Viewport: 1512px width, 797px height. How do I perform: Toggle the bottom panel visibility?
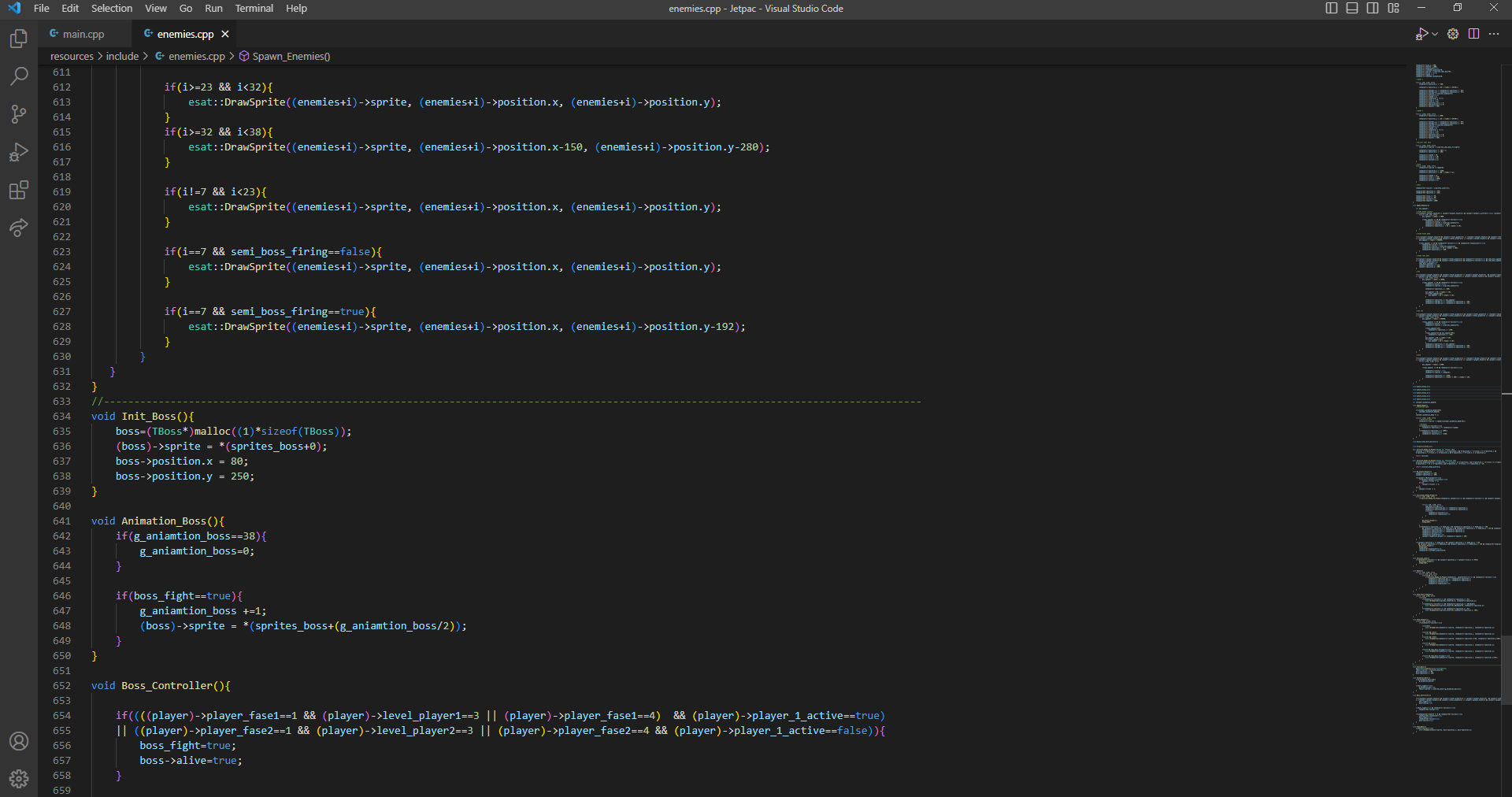tap(1352, 8)
